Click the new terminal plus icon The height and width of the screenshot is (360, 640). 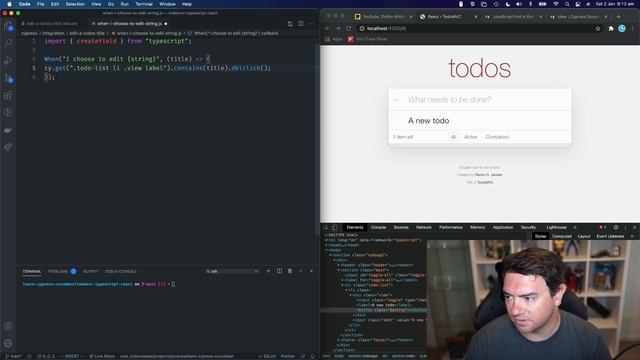pyautogui.click(x=268, y=271)
